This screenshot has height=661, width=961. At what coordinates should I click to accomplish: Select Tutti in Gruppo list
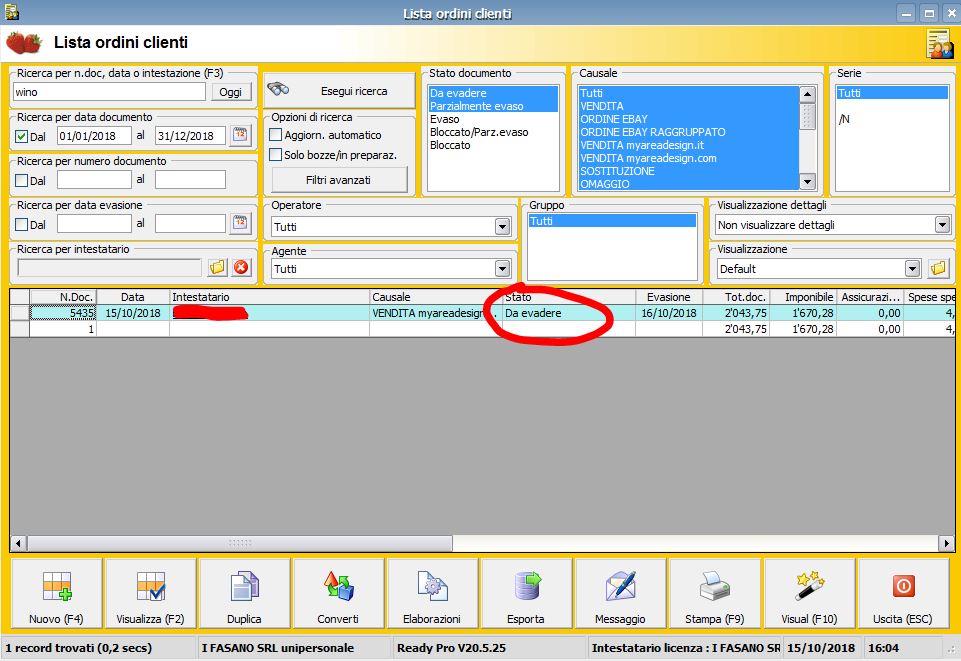612,221
